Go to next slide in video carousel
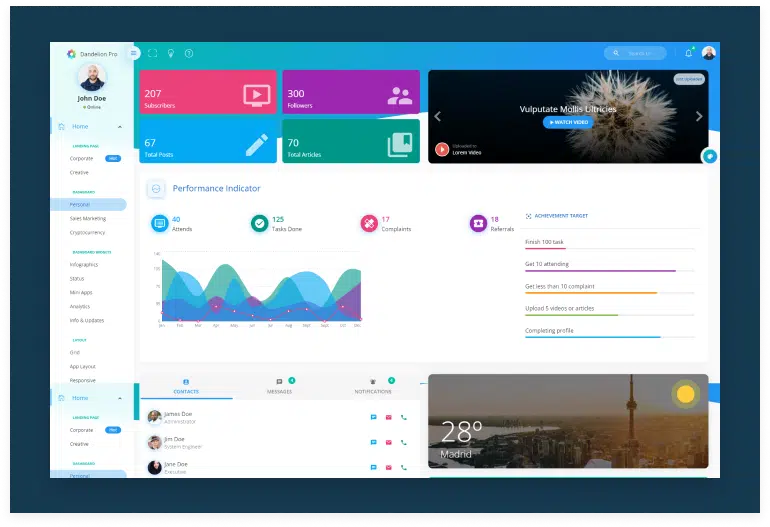 click(x=699, y=116)
